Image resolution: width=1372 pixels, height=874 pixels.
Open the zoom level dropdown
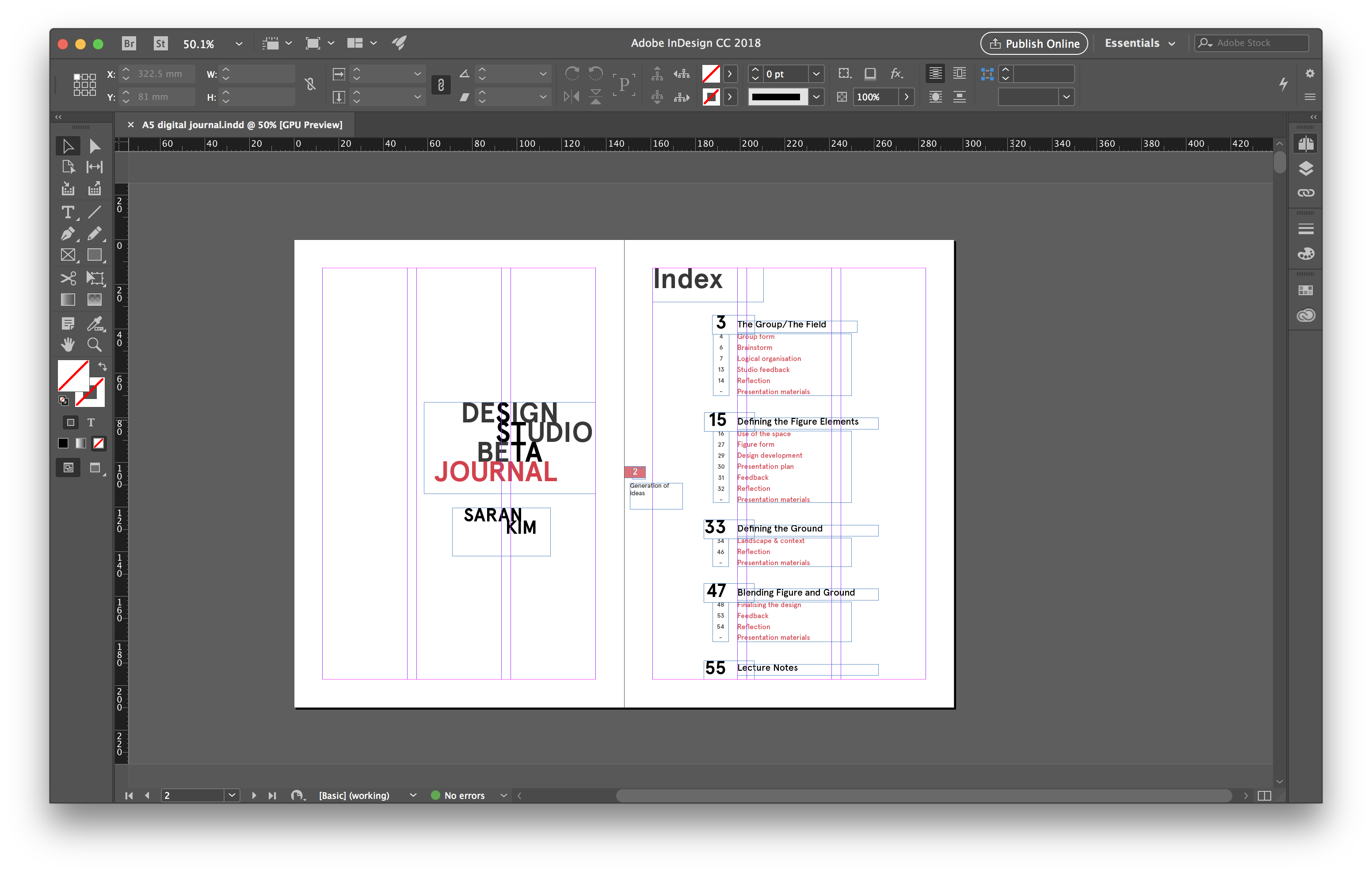tap(239, 44)
